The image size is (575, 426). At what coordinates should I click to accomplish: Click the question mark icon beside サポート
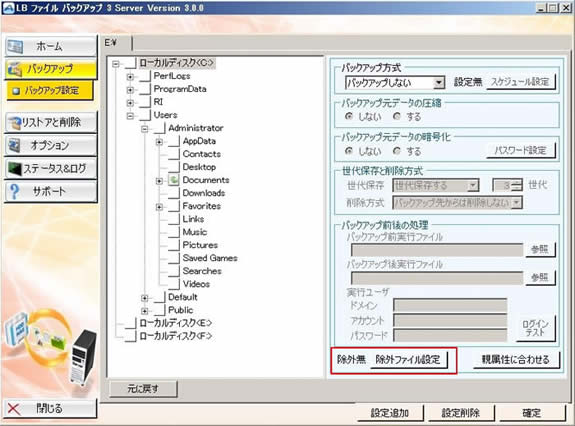click(14, 191)
